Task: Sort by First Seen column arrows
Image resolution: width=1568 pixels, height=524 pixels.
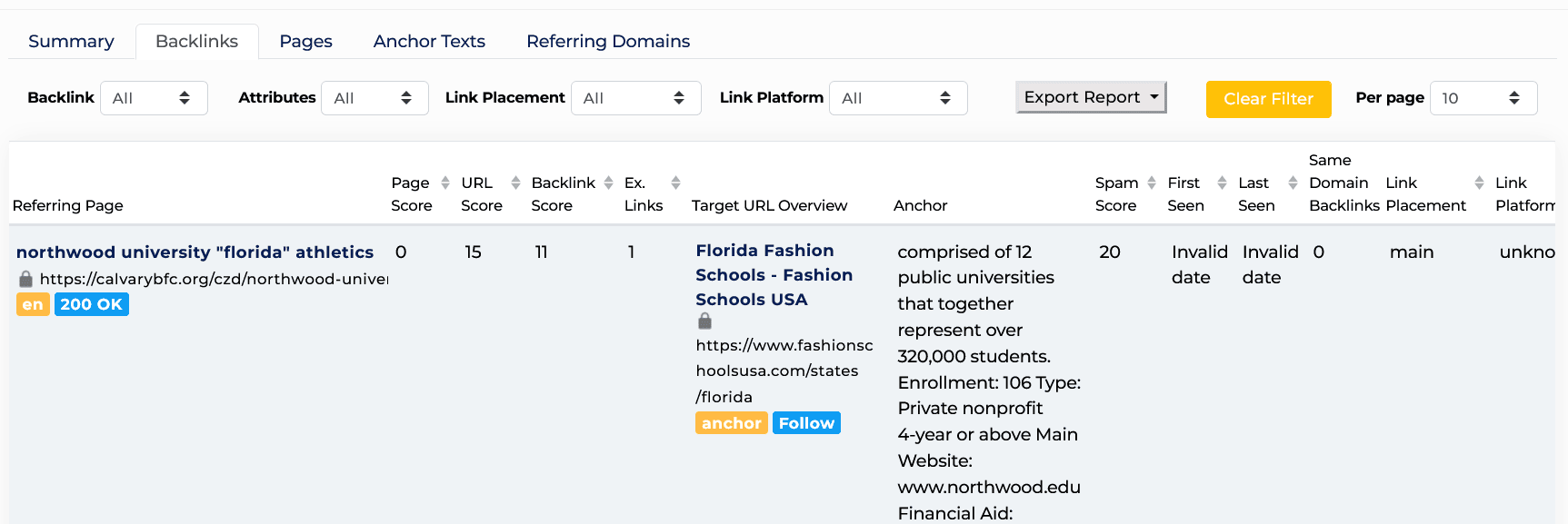Action: tap(1222, 183)
